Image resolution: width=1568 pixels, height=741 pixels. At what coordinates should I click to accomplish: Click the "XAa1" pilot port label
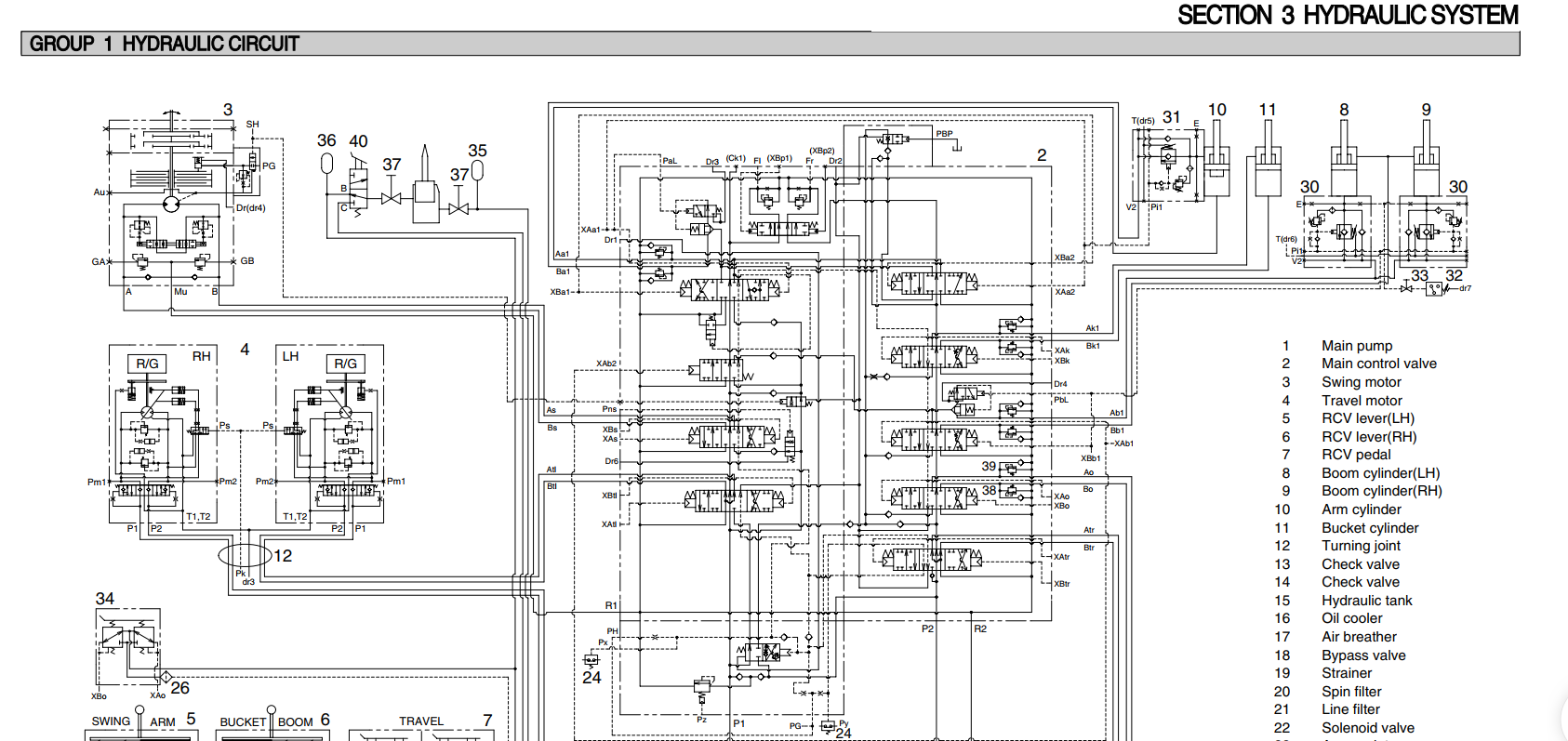[591, 230]
